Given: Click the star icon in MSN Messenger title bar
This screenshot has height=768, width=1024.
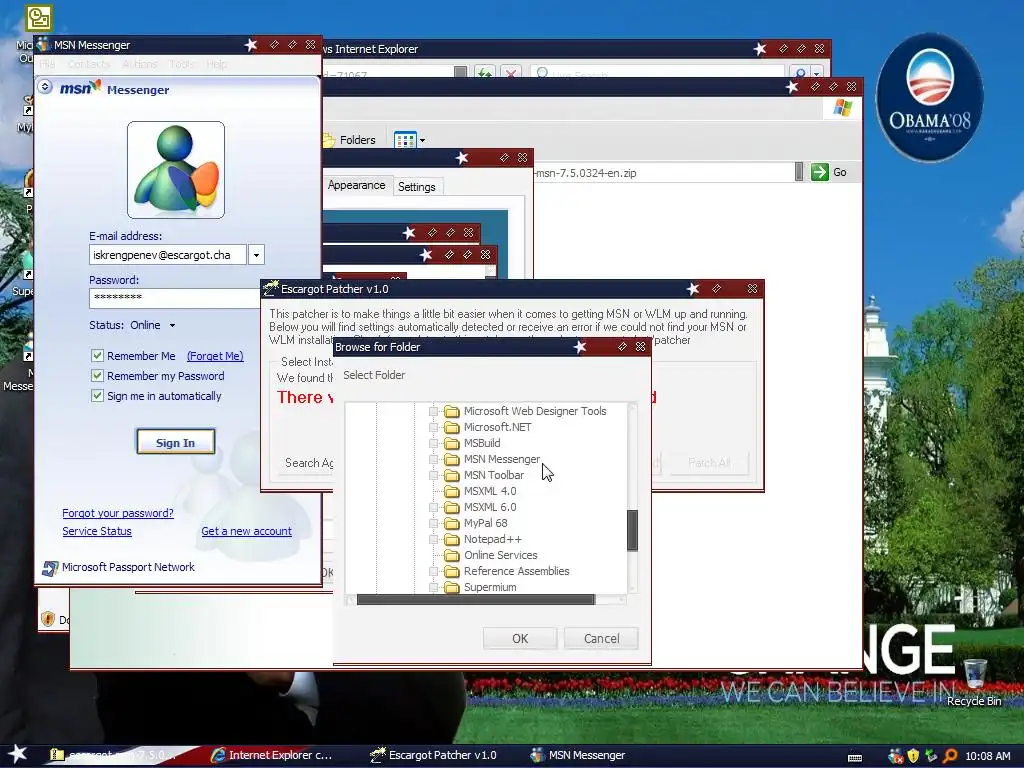Looking at the screenshot, I should point(251,44).
